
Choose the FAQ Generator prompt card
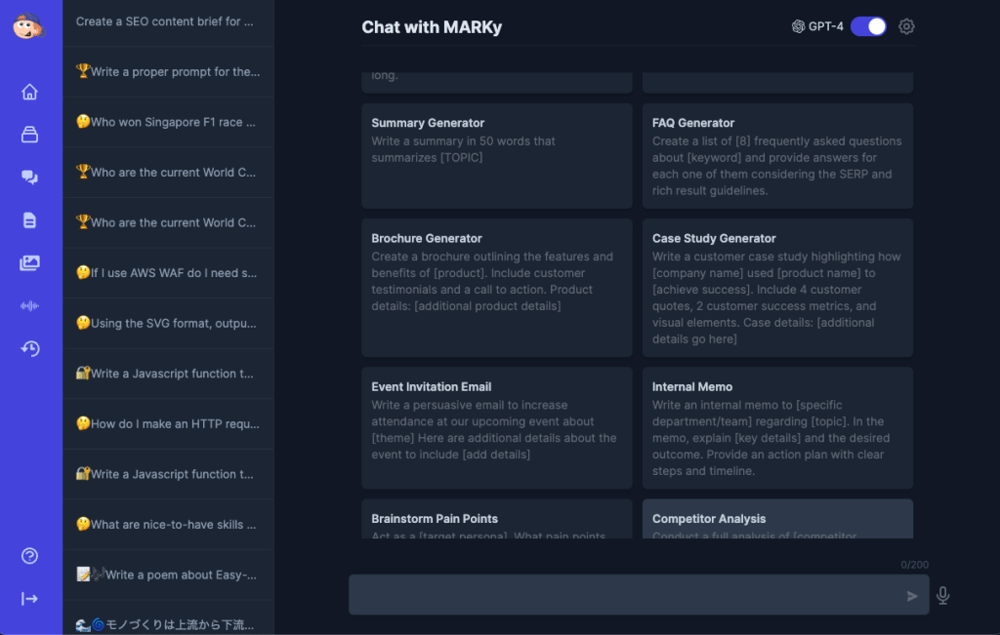(777, 156)
